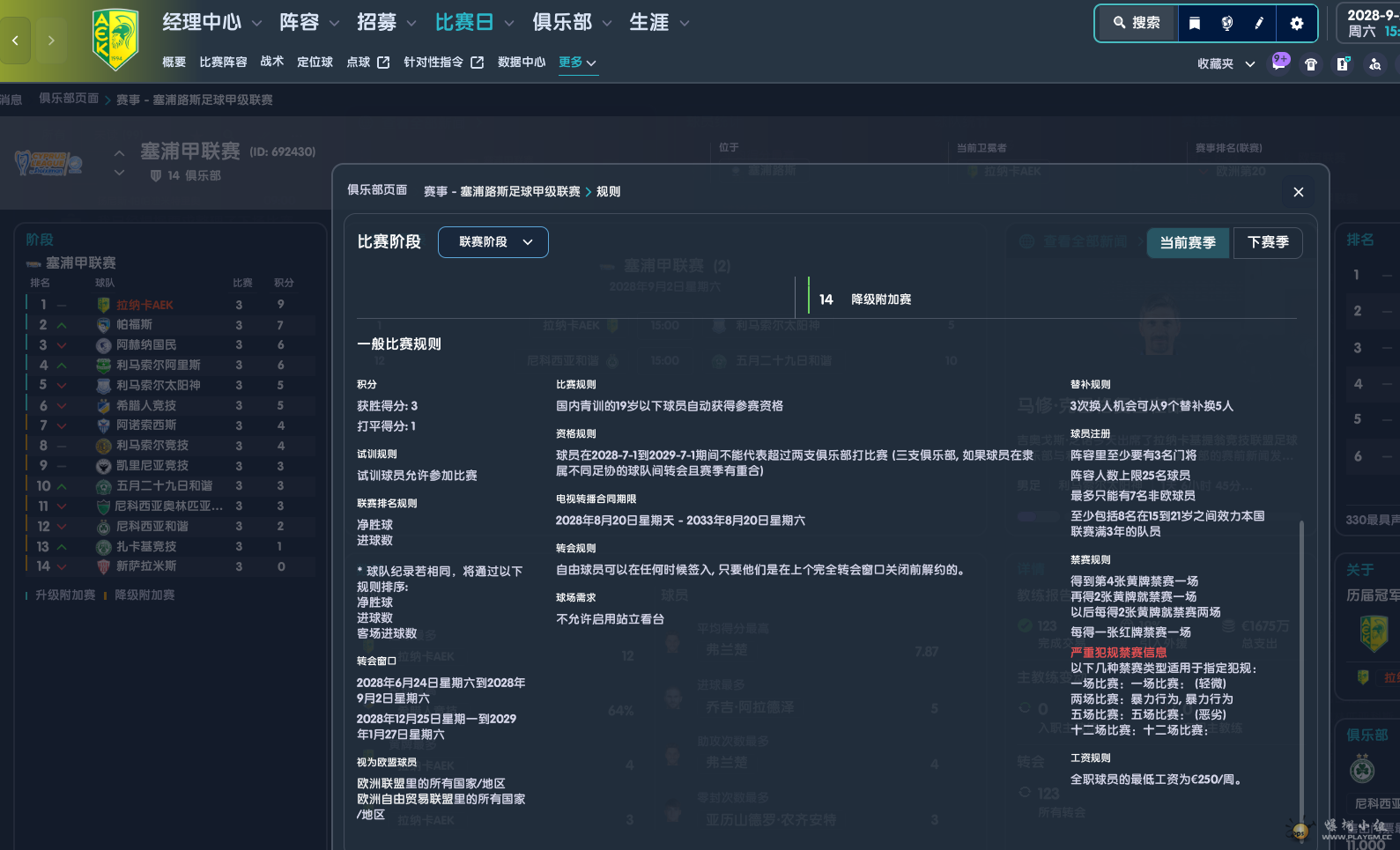Expand the 俱乐部 menu
Screen dimensions: 1400x850
572,22
